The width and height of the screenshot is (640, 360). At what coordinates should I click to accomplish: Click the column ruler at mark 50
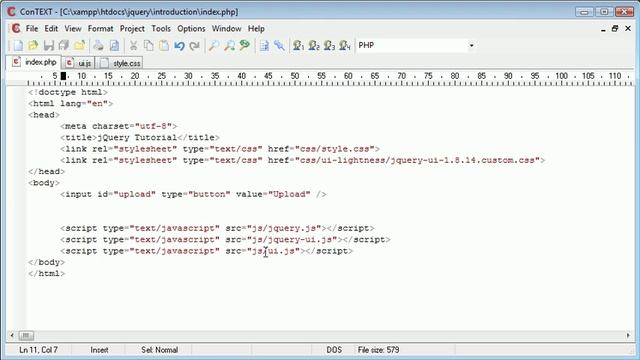click(295, 76)
